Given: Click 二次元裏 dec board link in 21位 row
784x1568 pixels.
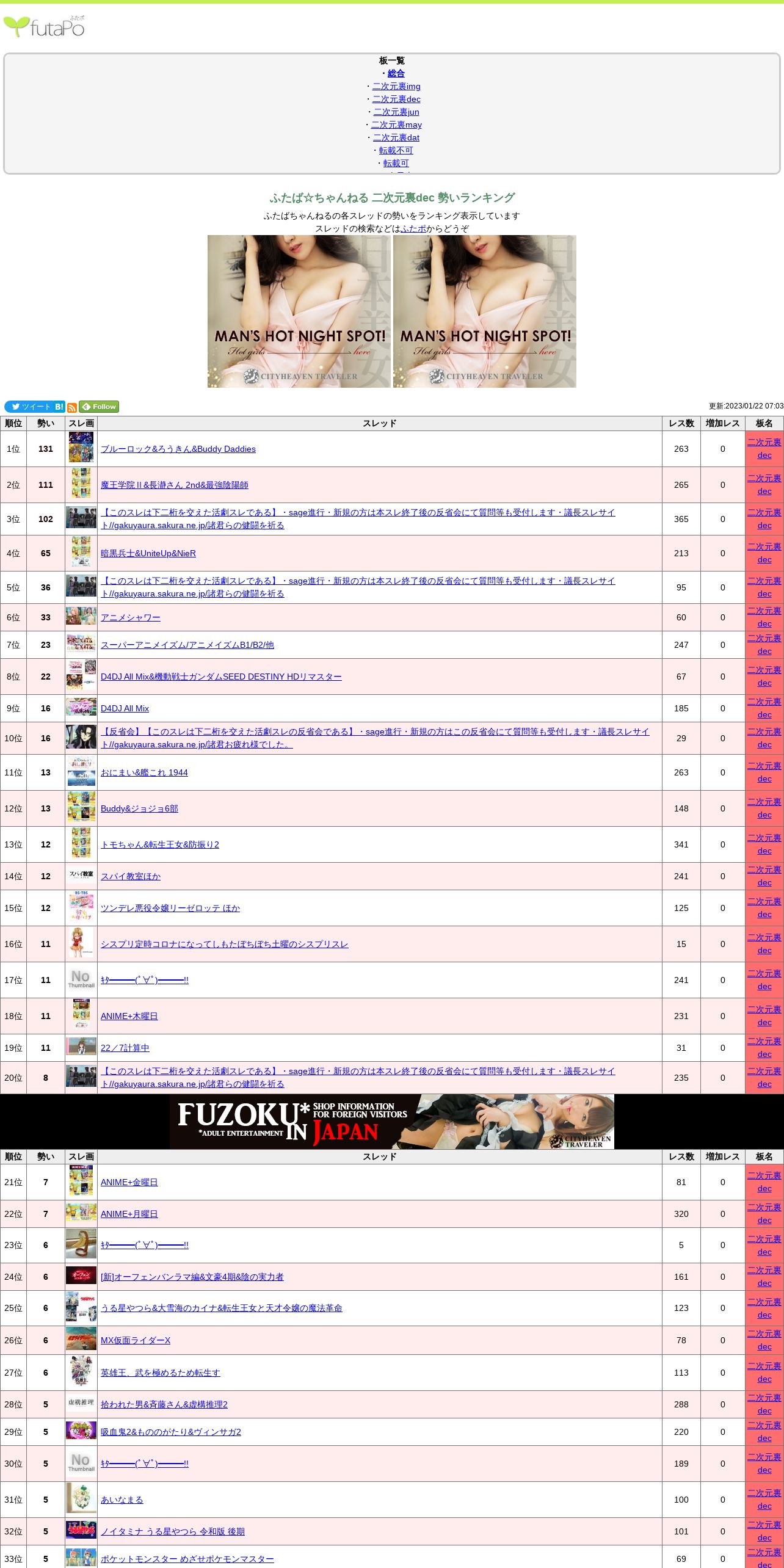Looking at the screenshot, I should pyautogui.click(x=764, y=1182).
